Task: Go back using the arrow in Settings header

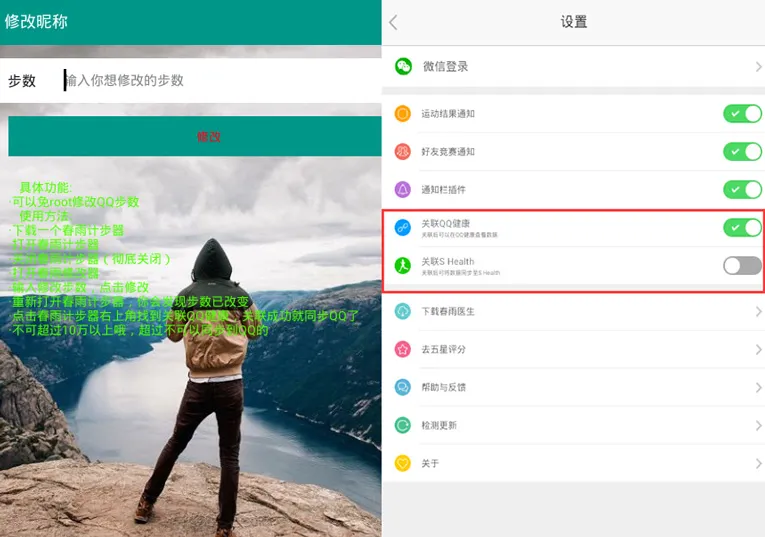Action: [x=393, y=22]
